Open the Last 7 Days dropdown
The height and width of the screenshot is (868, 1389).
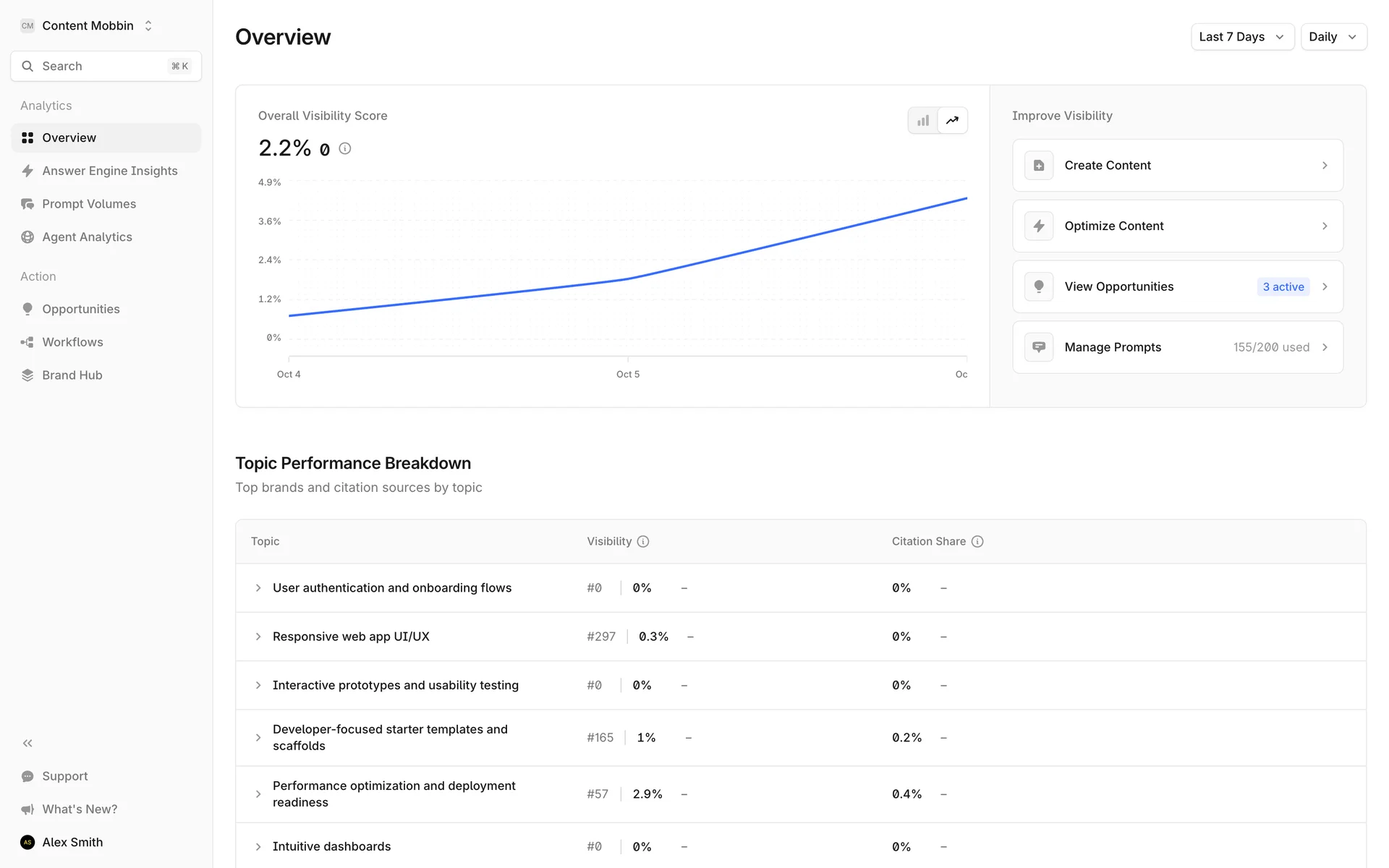tap(1241, 37)
